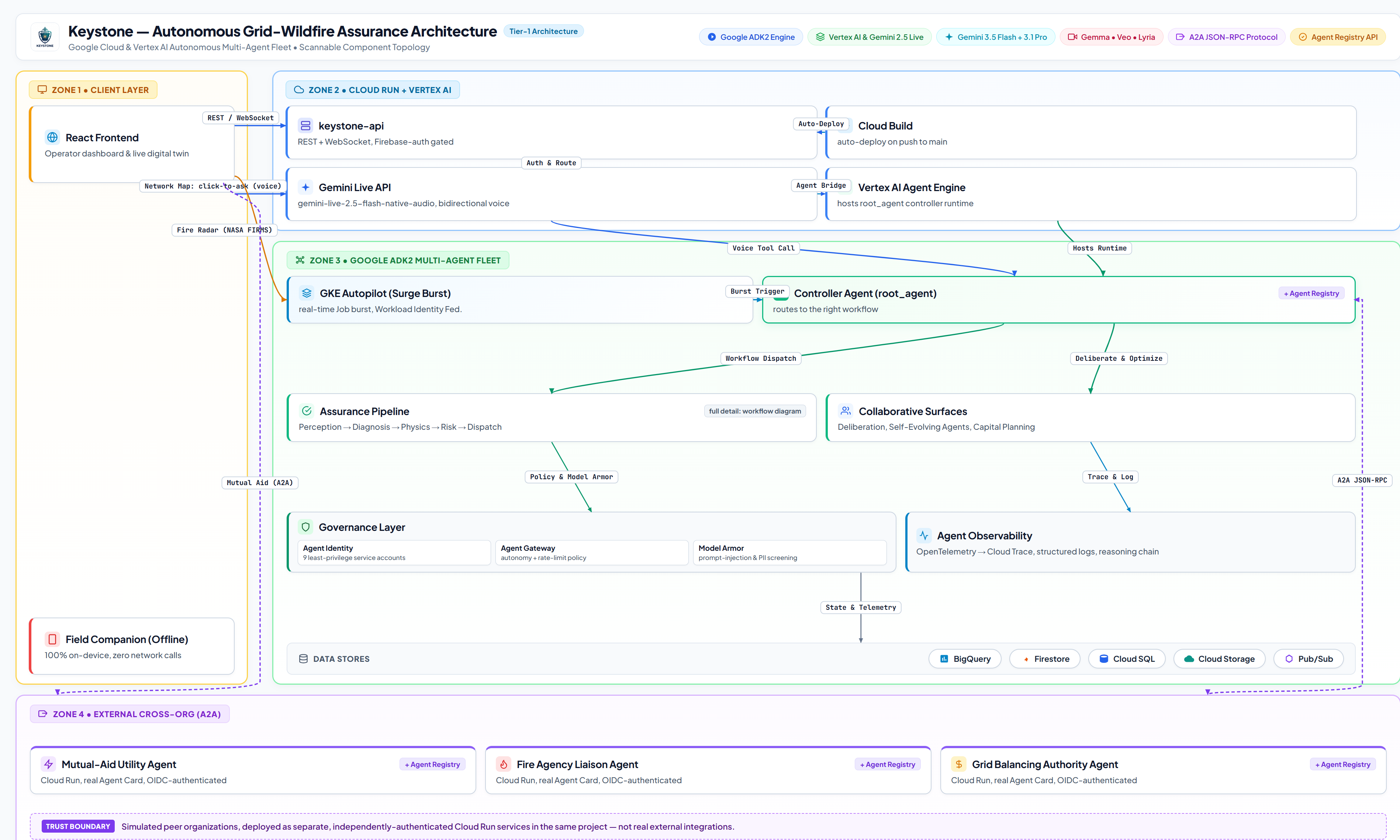Viewport: 1400px width, 840px height.
Task: Click the Fire Agency Liaison flame icon
Action: pos(504,764)
